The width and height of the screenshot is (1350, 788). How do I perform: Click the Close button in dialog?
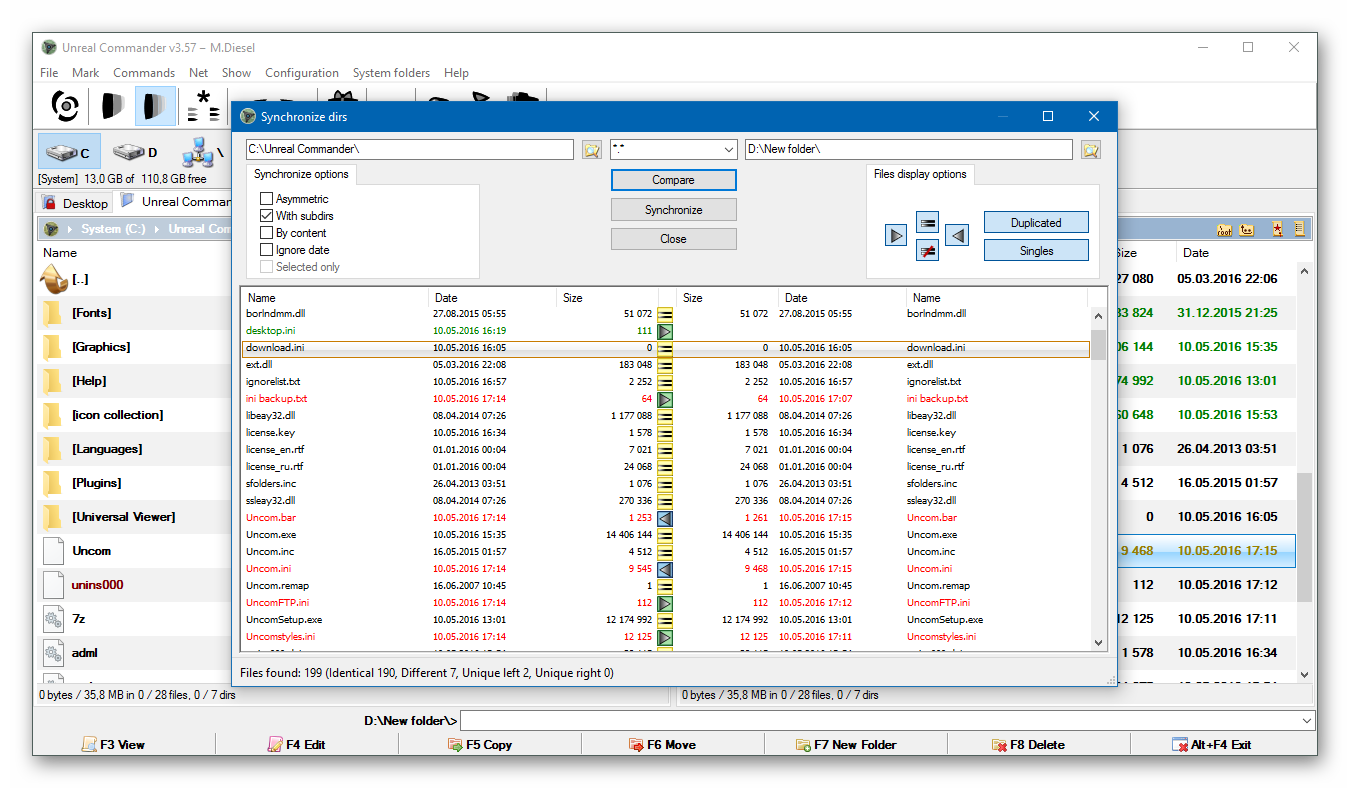(673, 239)
